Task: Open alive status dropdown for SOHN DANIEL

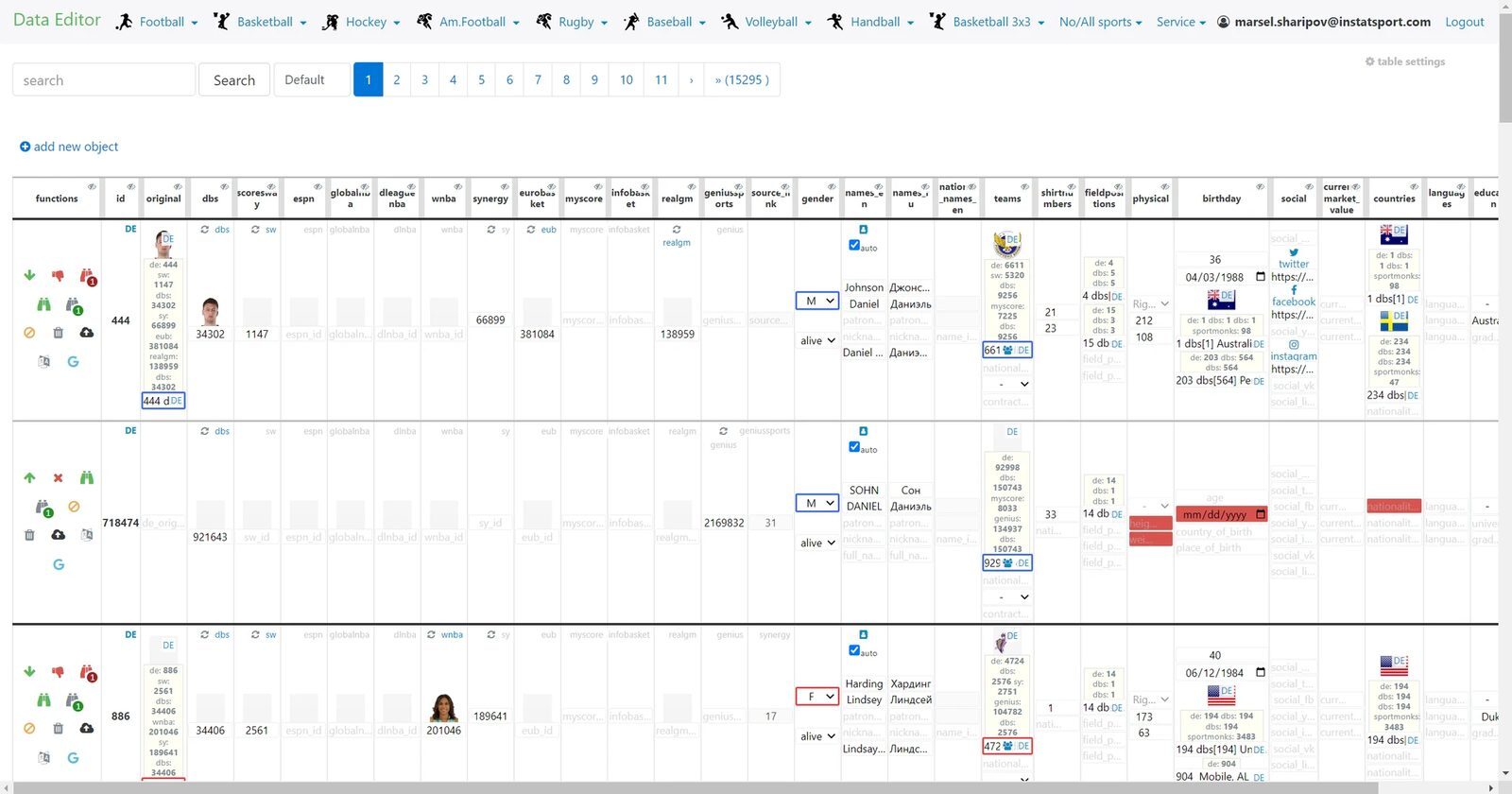Action: (817, 544)
